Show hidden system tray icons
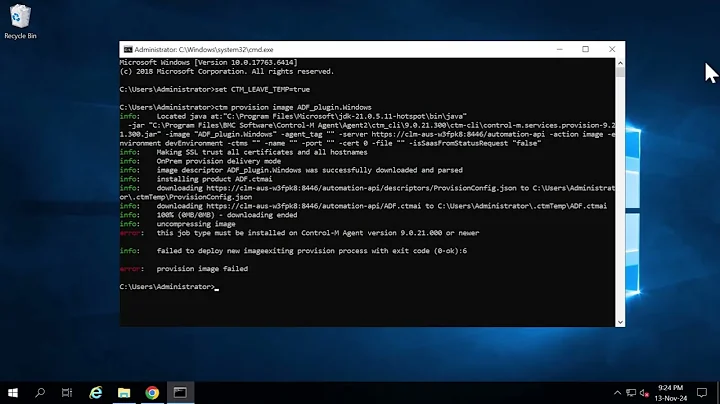Screen dimensions: 720x404 click(x=617, y=393)
